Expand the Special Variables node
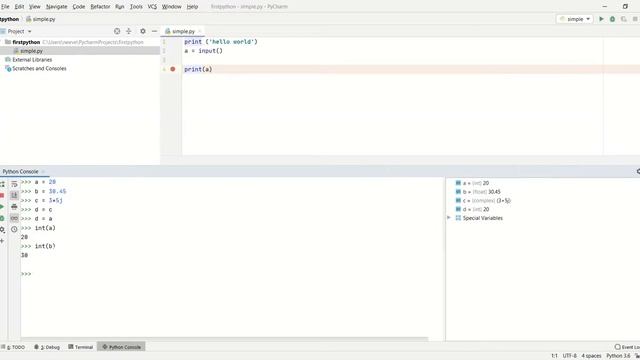Screen dimensions: 640x360 (449, 218)
